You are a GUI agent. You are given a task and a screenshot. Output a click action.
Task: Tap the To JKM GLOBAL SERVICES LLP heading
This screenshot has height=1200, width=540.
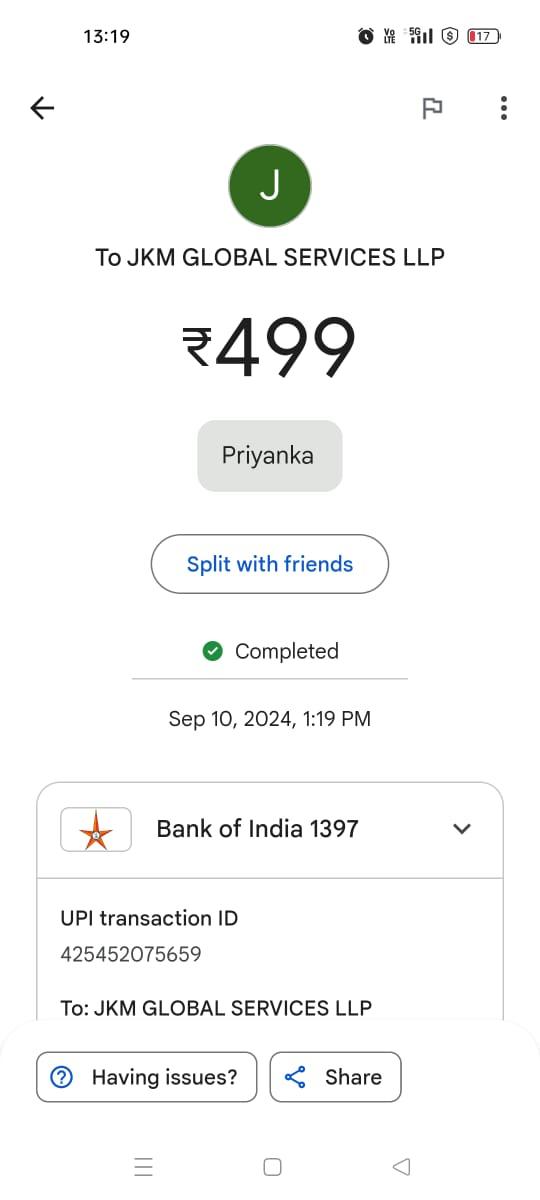coord(270,257)
